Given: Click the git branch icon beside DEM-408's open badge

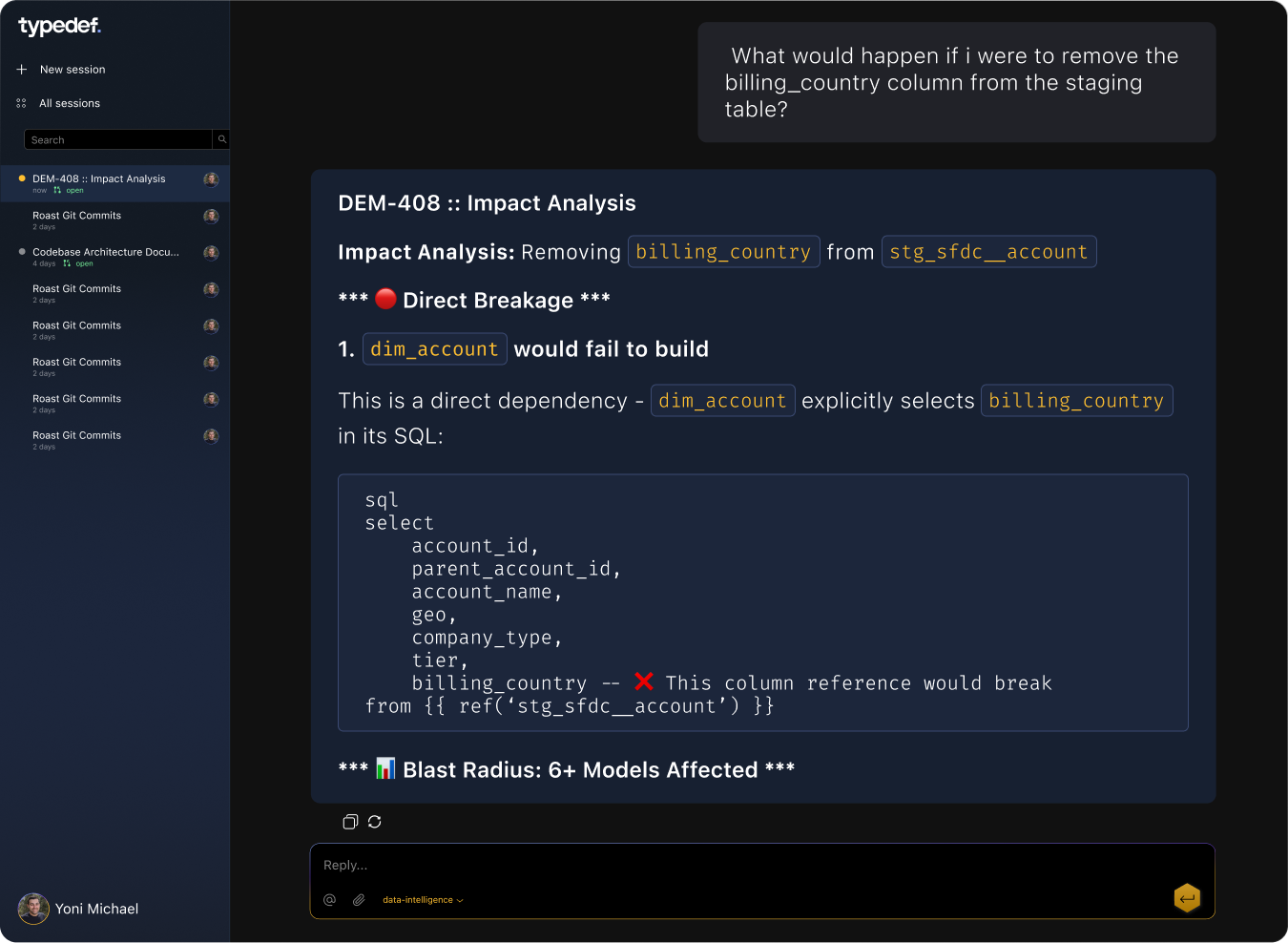Looking at the screenshot, I should click(56, 190).
